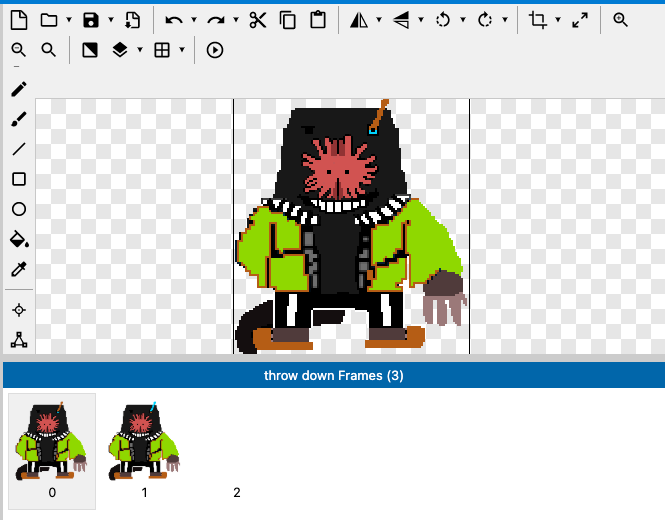Select frame 1 thumbnail
The height and width of the screenshot is (520, 665).
coord(145,451)
